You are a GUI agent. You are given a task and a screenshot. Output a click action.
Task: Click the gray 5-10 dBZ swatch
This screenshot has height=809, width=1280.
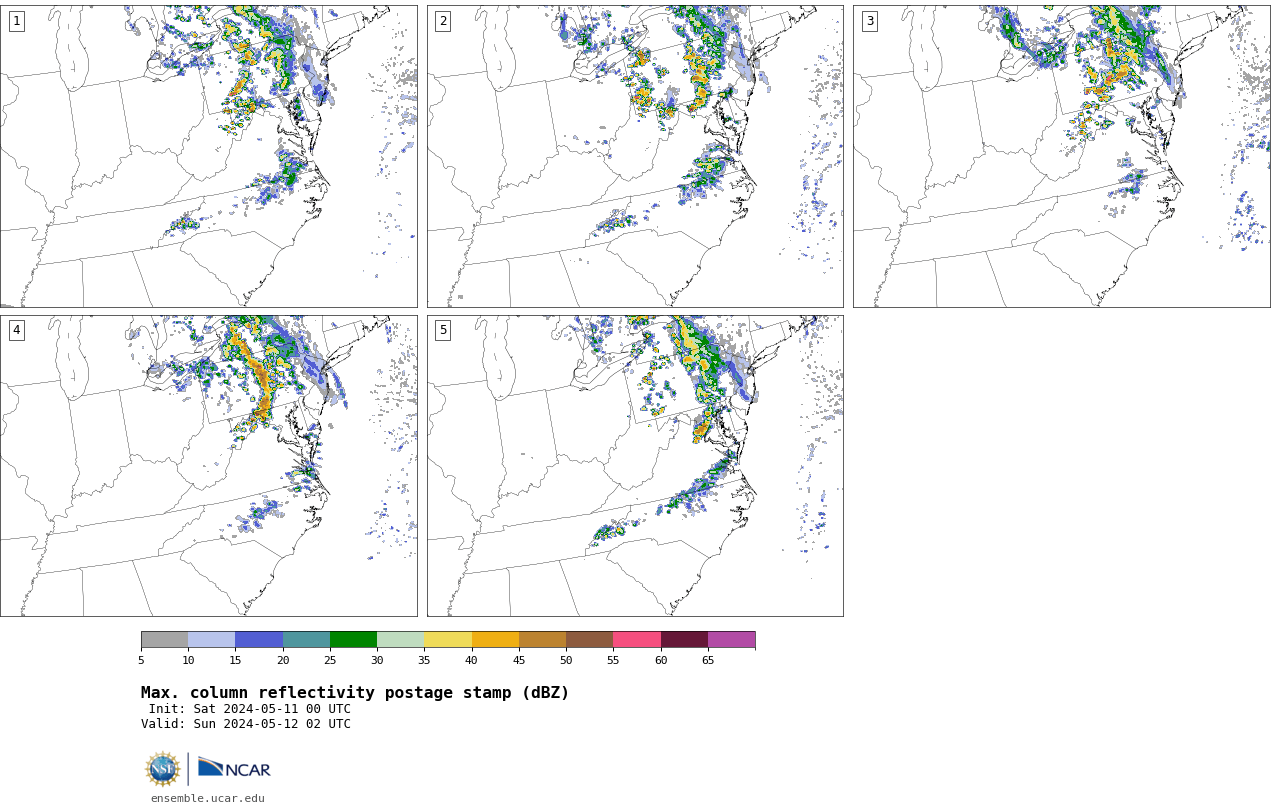(x=164, y=640)
